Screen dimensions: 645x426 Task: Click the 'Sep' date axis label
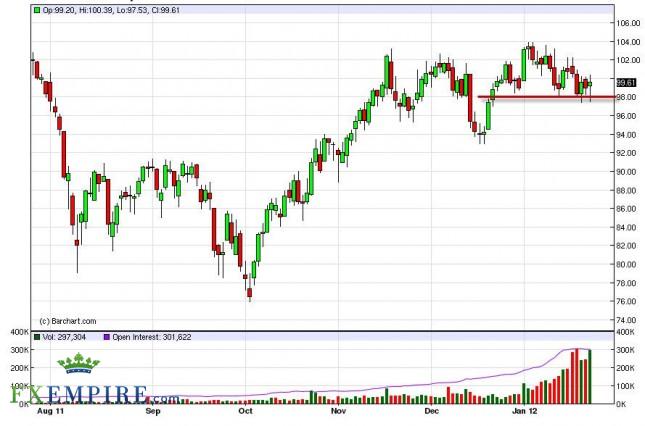click(153, 411)
